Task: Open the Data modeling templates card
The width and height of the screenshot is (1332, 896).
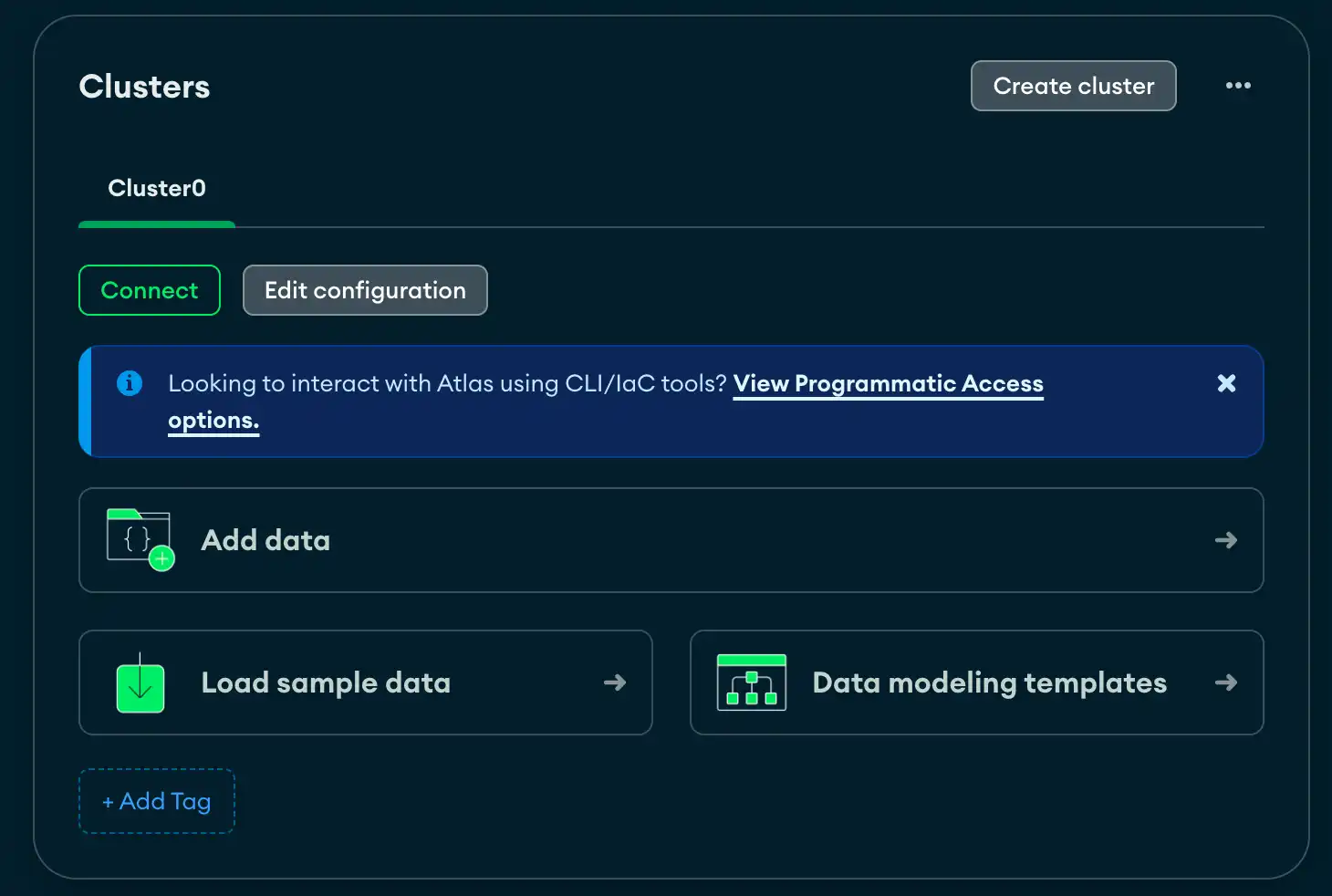Action: tap(976, 682)
